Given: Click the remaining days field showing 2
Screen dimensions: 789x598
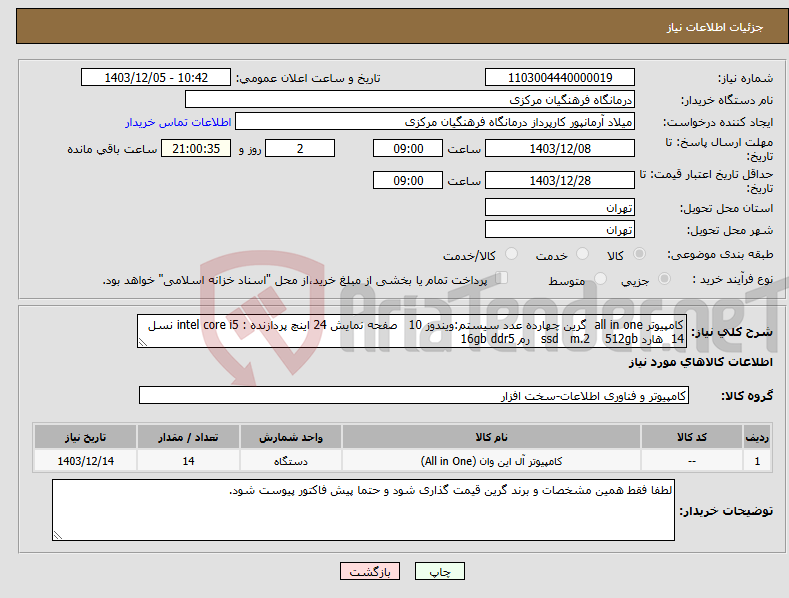Looking at the screenshot, I should point(300,148).
